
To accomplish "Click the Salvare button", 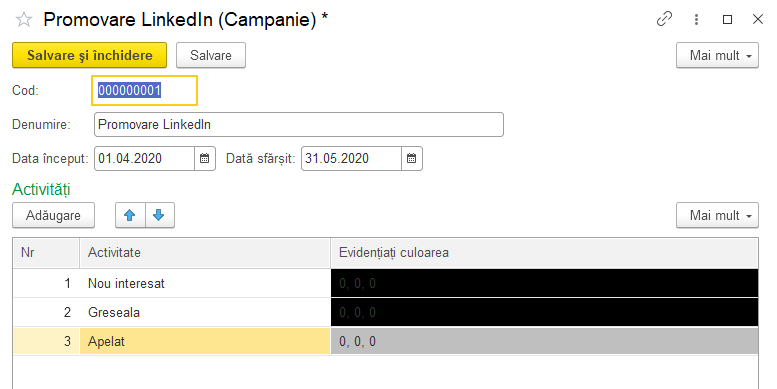I will (x=211, y=55).
